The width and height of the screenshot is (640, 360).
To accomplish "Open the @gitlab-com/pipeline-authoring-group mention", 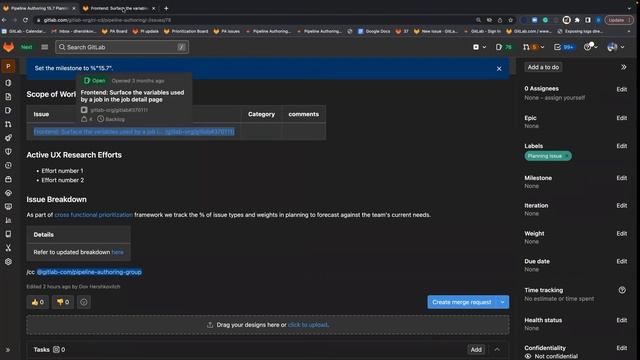I will (89, 272).
